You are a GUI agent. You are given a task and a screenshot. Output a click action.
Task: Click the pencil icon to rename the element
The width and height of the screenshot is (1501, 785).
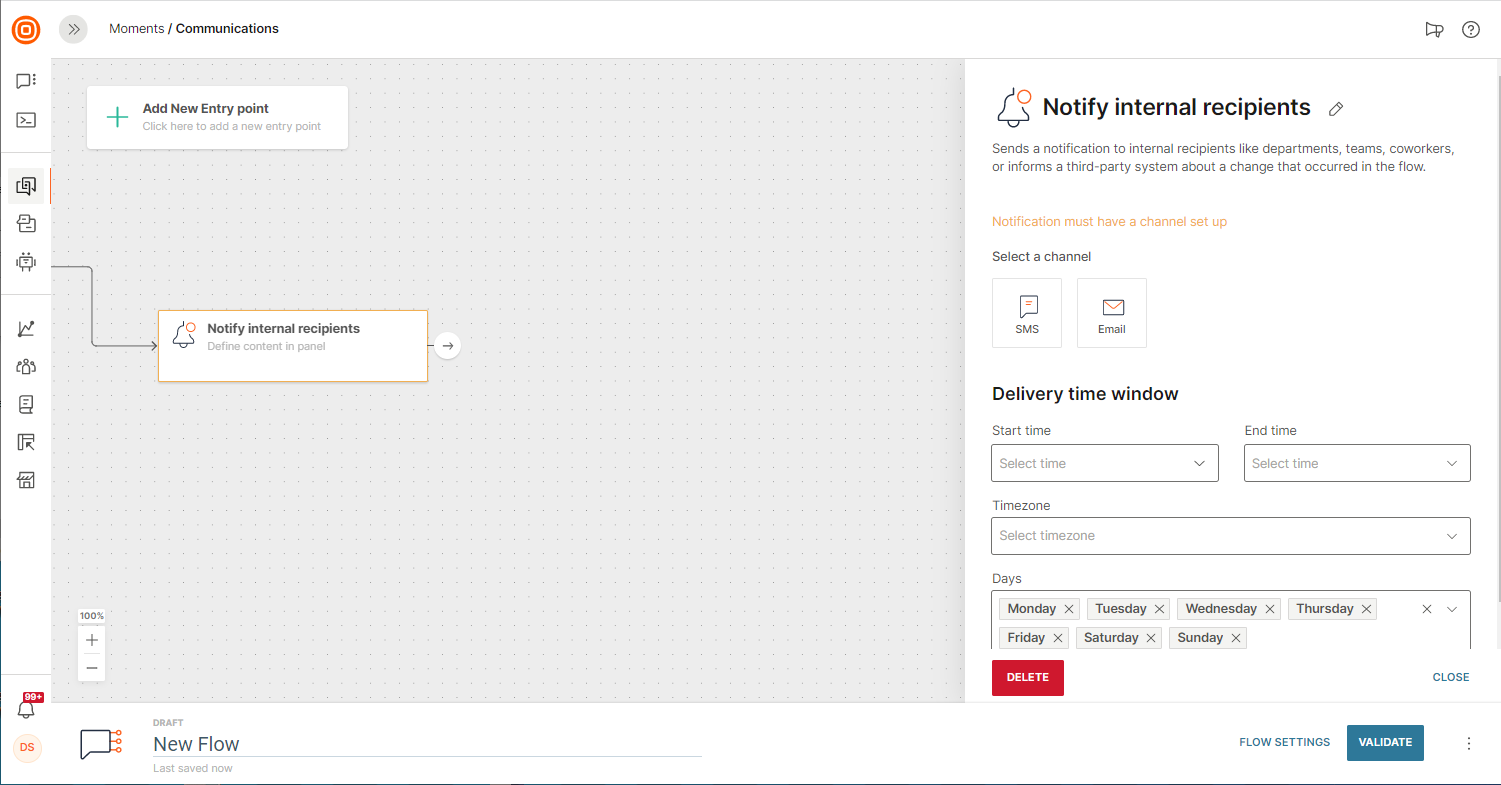click(x=1336, y=109)
